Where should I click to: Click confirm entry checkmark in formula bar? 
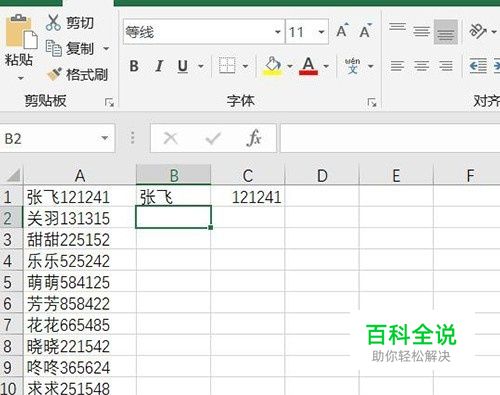pyautogui.click(x=213, y=138)
